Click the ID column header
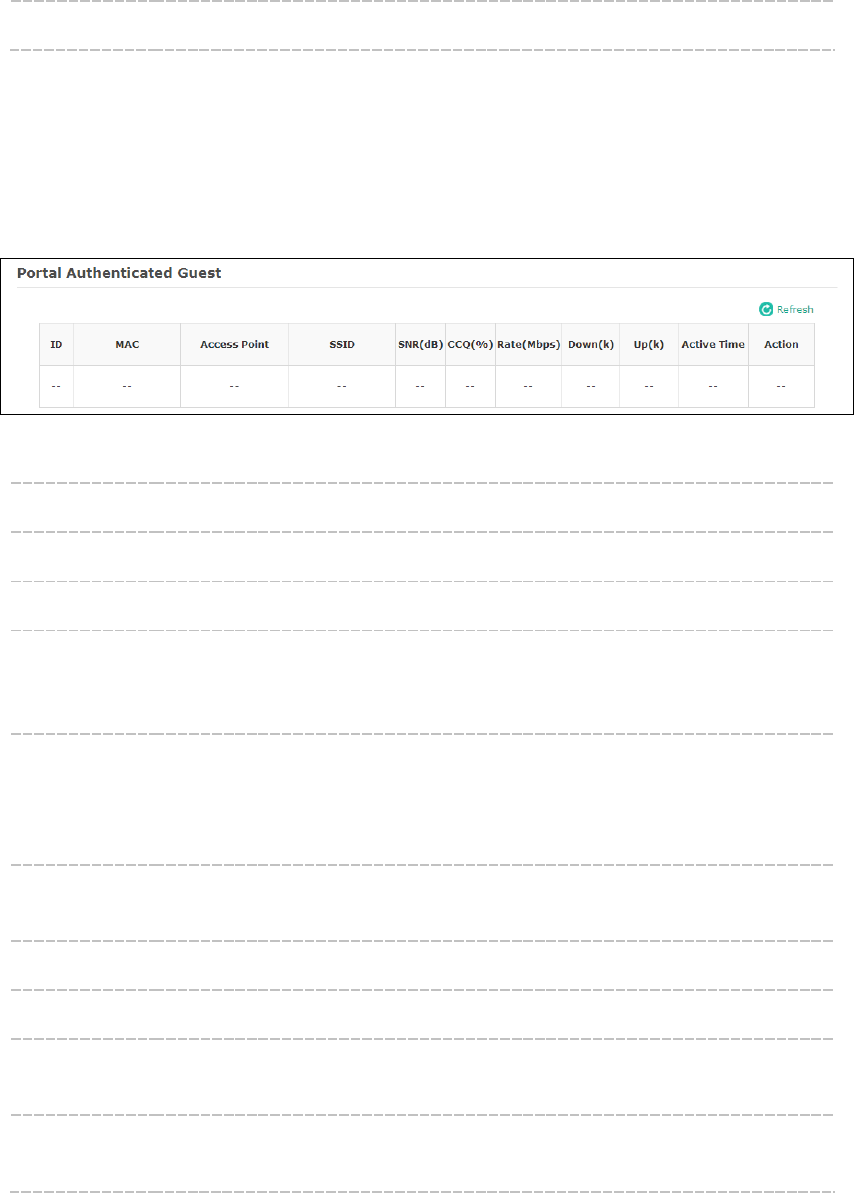 click(56, 345)
